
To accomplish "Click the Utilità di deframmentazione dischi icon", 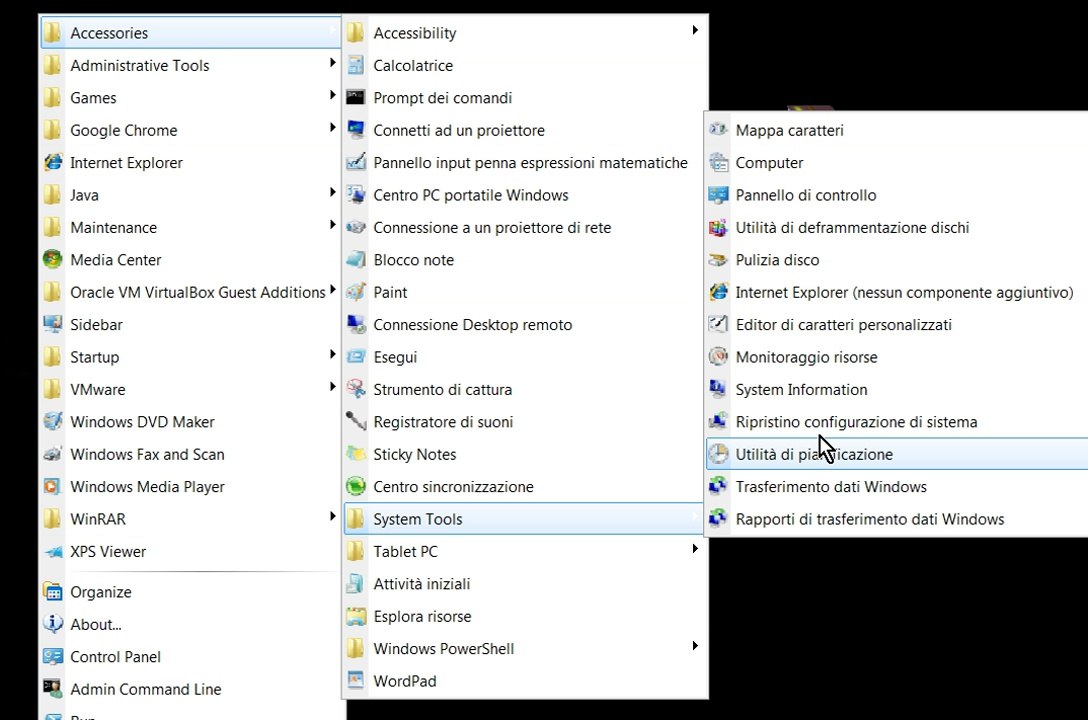I will click(718, 228).
